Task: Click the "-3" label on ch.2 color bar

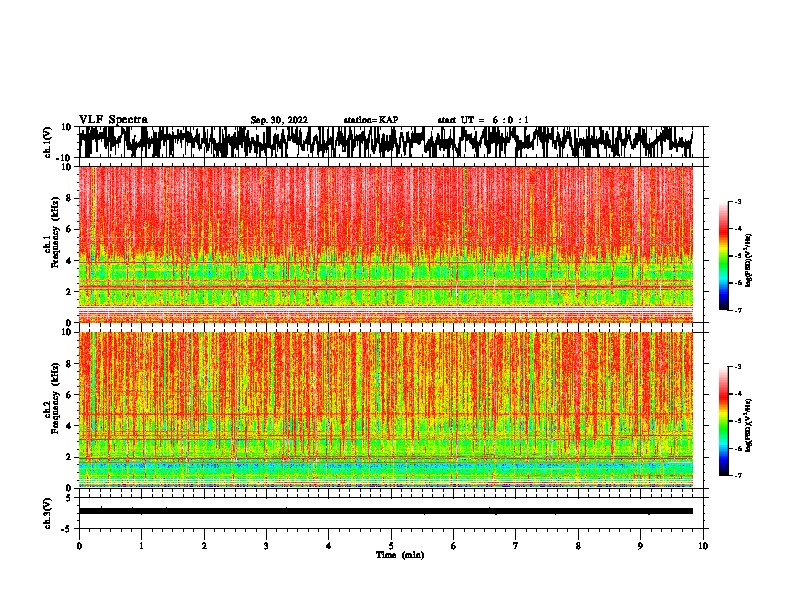Action: pos(737,366)
